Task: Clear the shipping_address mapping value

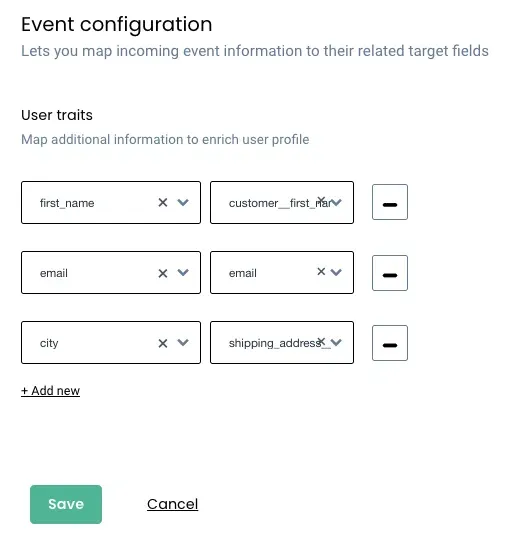Action: point(321,341)
